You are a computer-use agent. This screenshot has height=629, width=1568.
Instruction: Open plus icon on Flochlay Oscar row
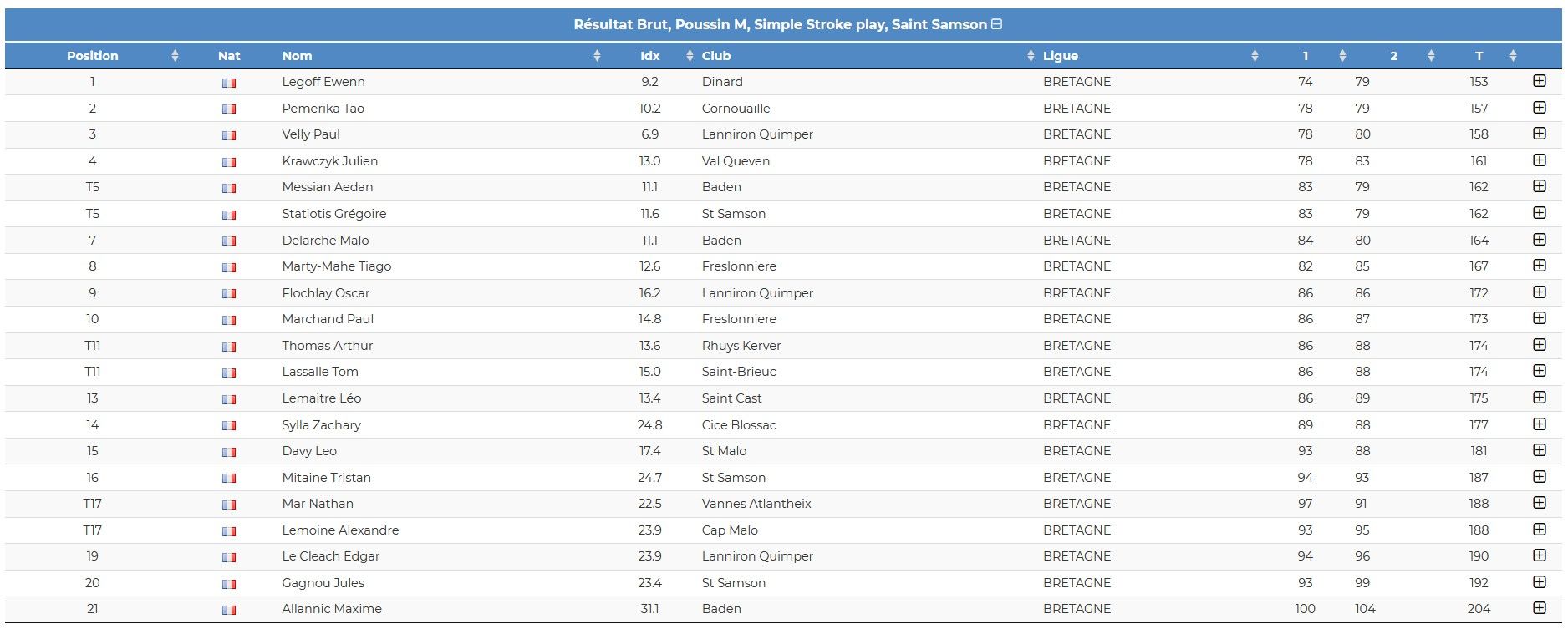tap(1540, 292)
